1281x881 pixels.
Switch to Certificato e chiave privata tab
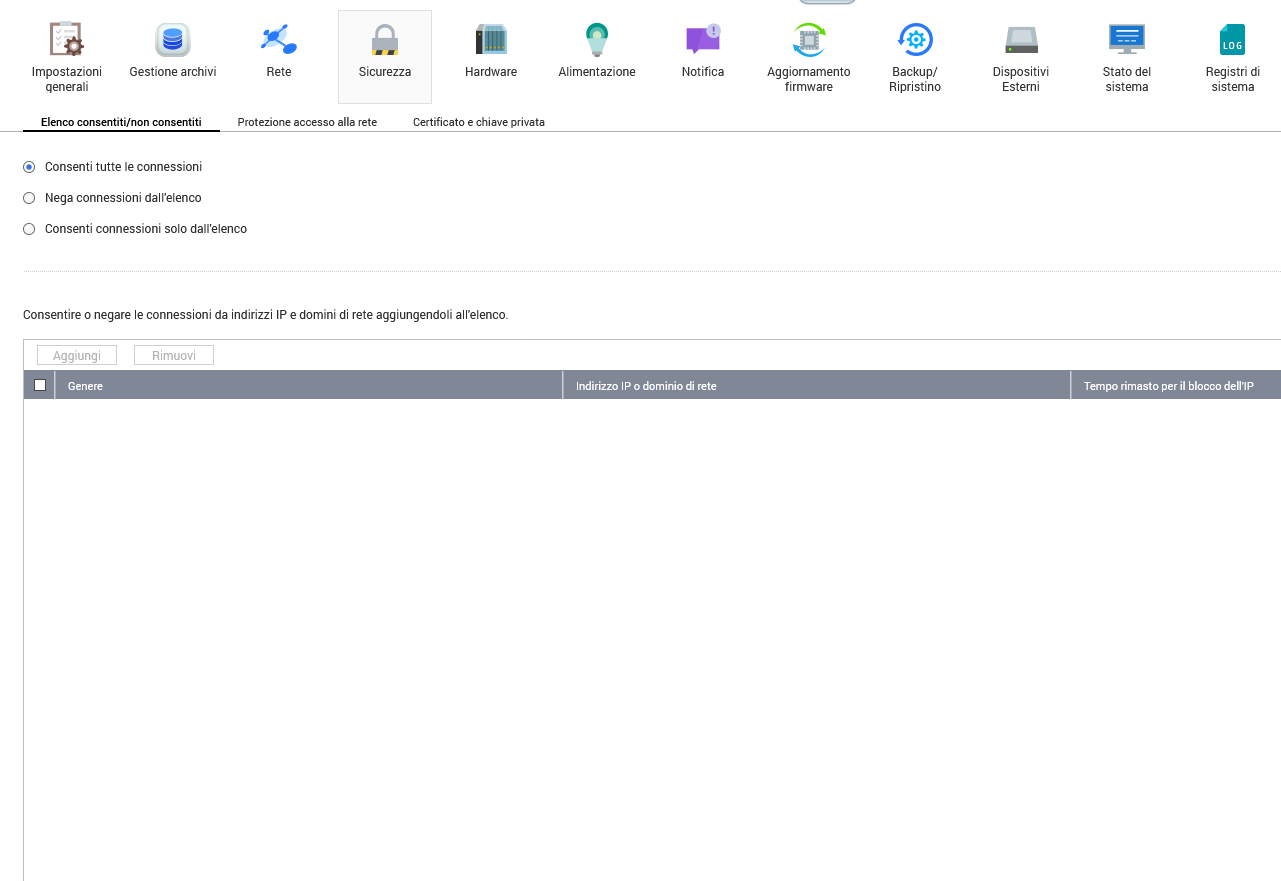(x=479, y=122)
